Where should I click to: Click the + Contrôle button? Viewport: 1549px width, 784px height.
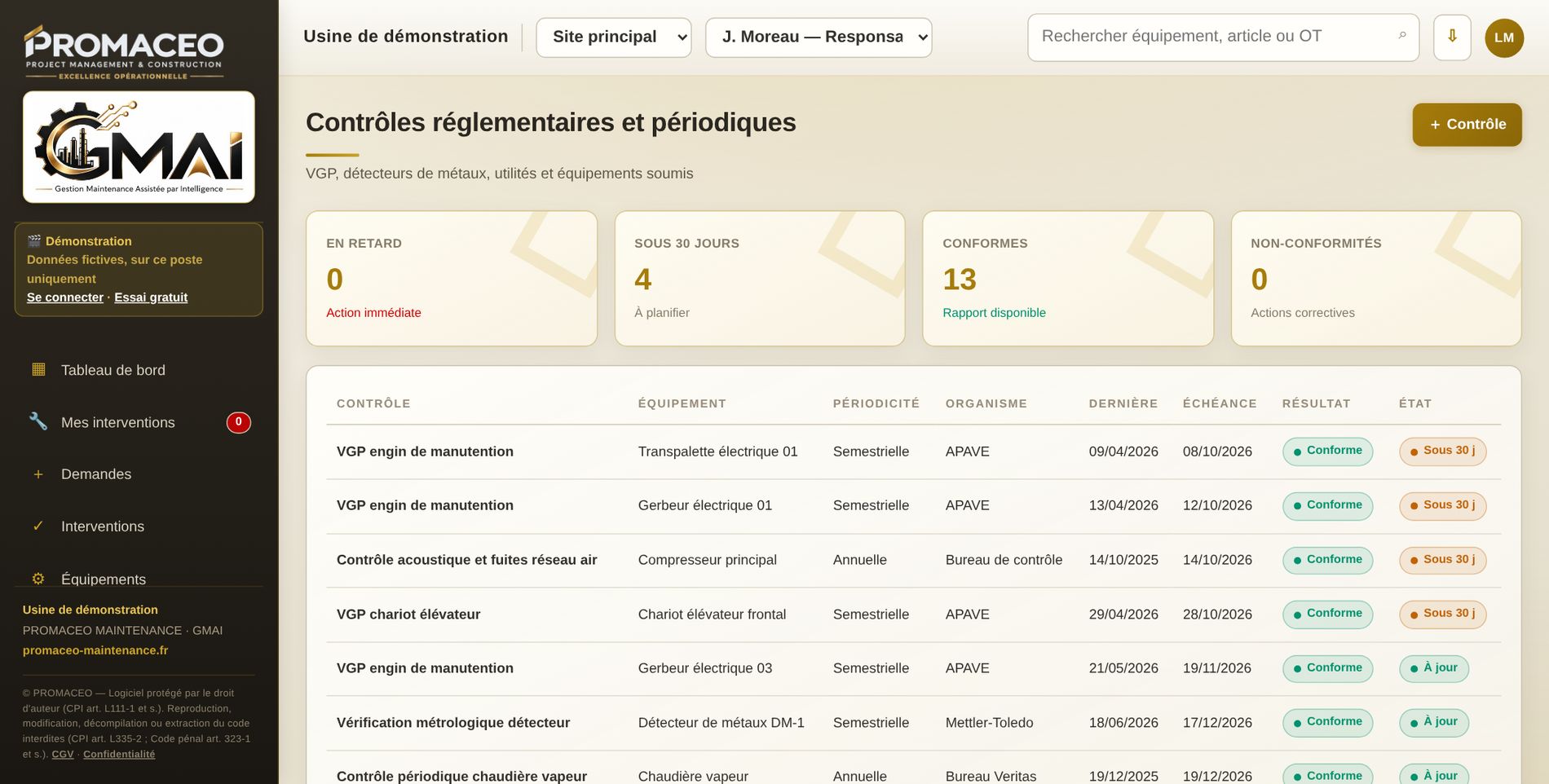(1467, 125)
